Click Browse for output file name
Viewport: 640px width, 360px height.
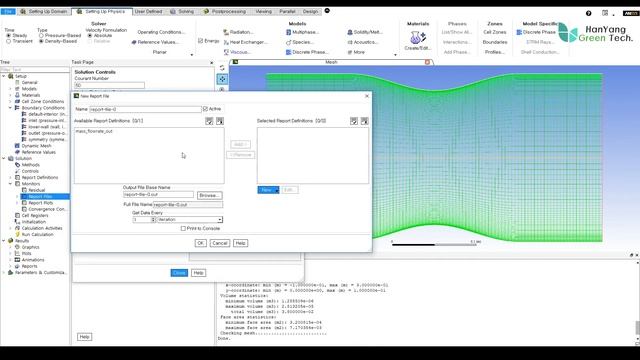coord(209,196)
